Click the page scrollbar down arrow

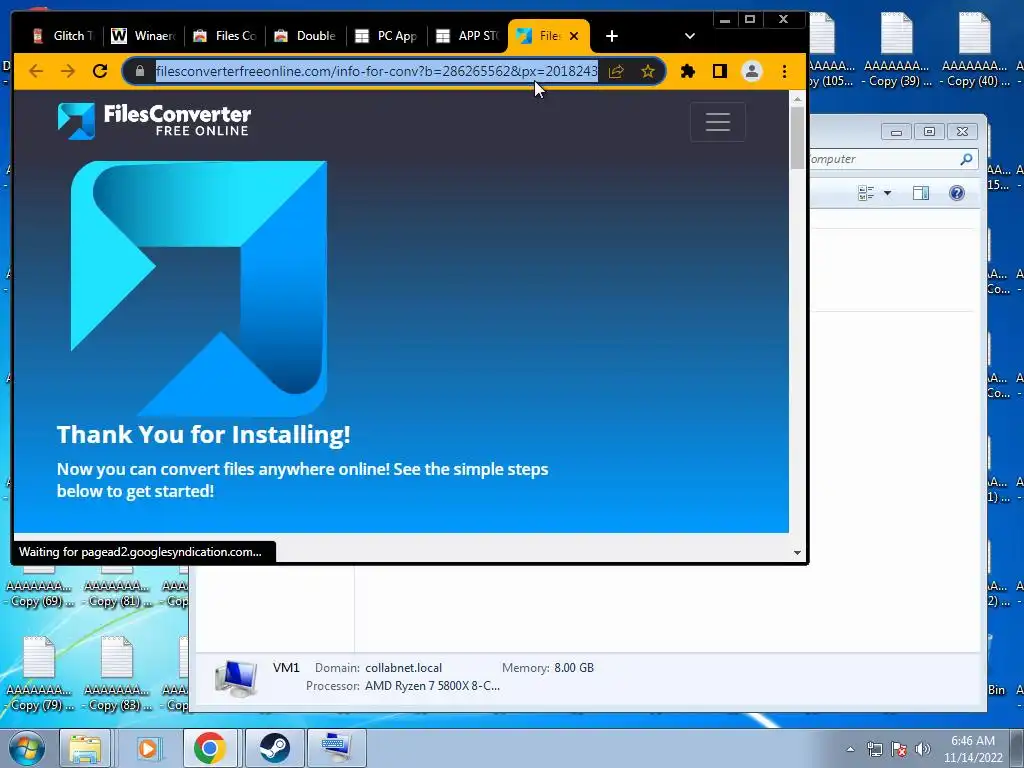point(797,552)
